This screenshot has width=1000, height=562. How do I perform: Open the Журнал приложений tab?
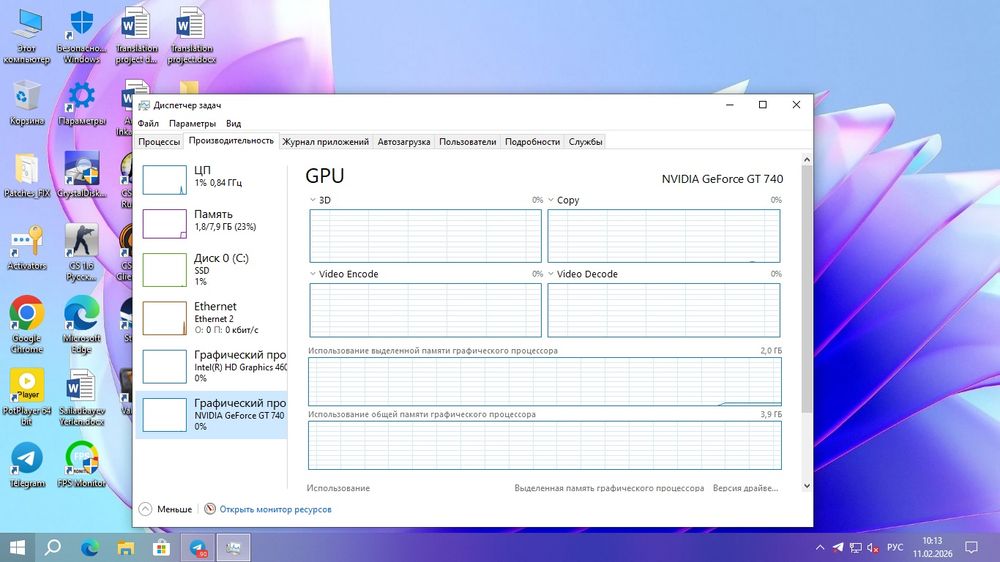click(x=325, y=142)
